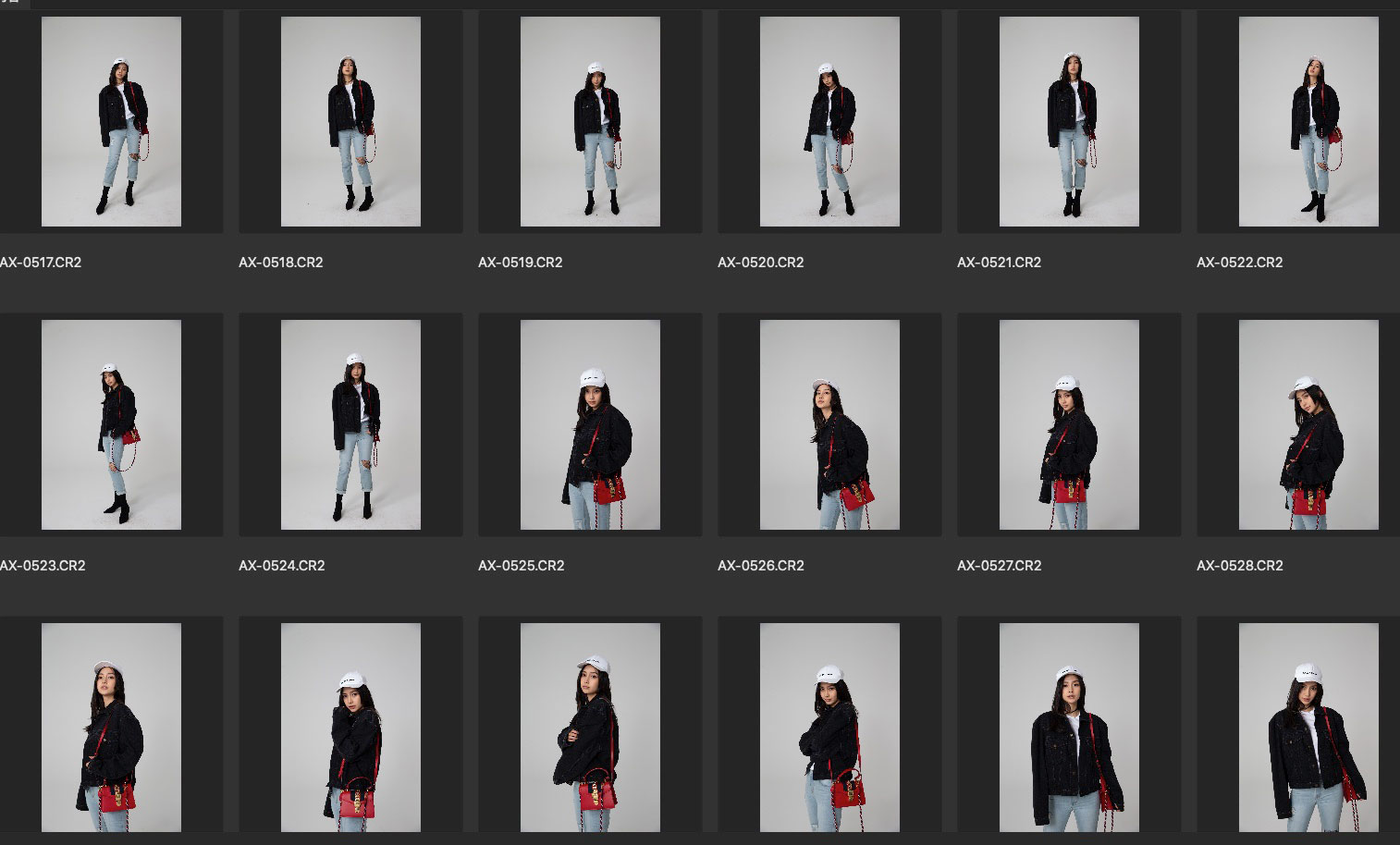Select the AX-0517.CR2 photo thumbnail
Screen dimensions: 1400x845
pyautogui.click(x=111, y=122)
